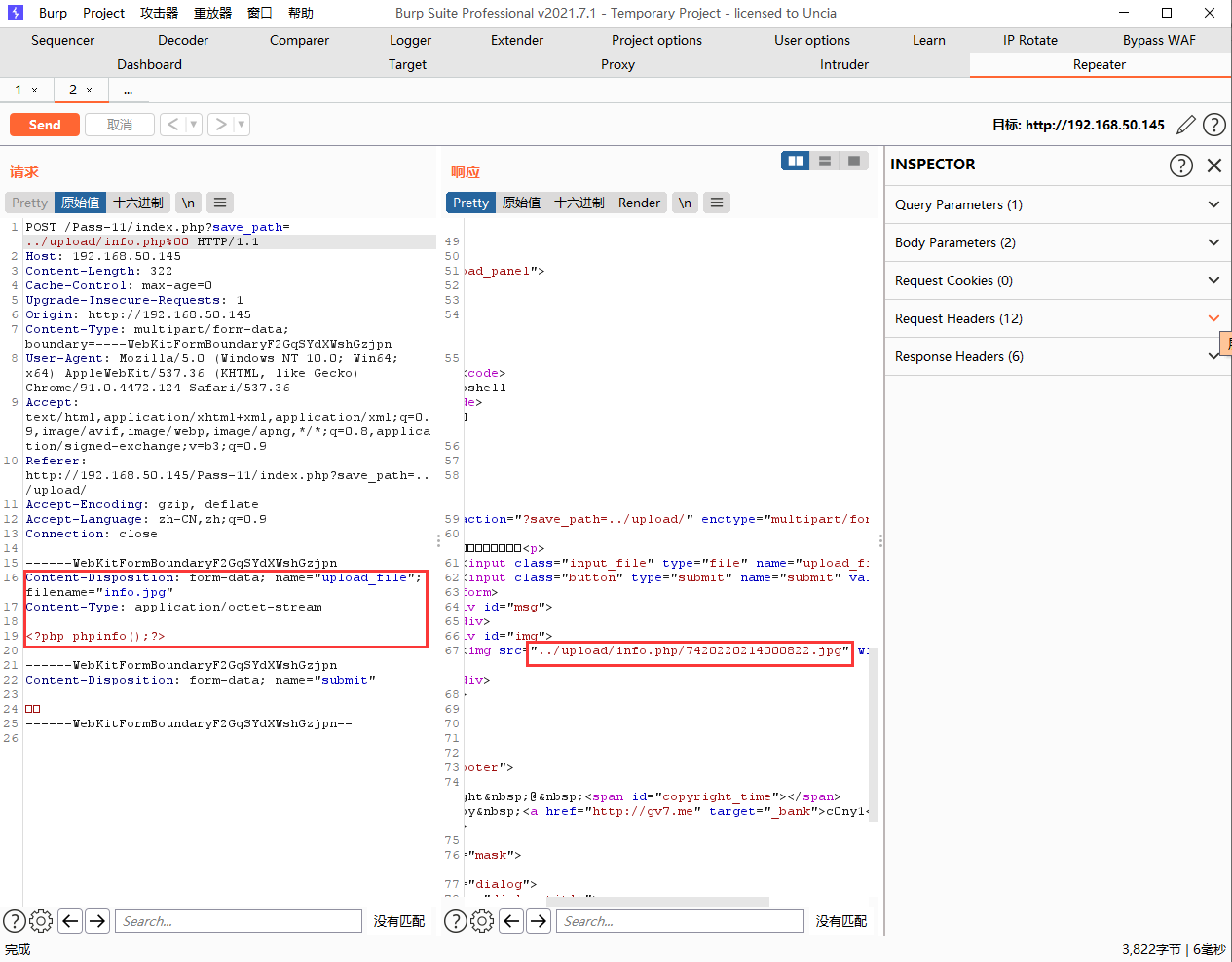Screen dimensions: 1232x962
Task: Click the response search field
Action: [680, 921]
